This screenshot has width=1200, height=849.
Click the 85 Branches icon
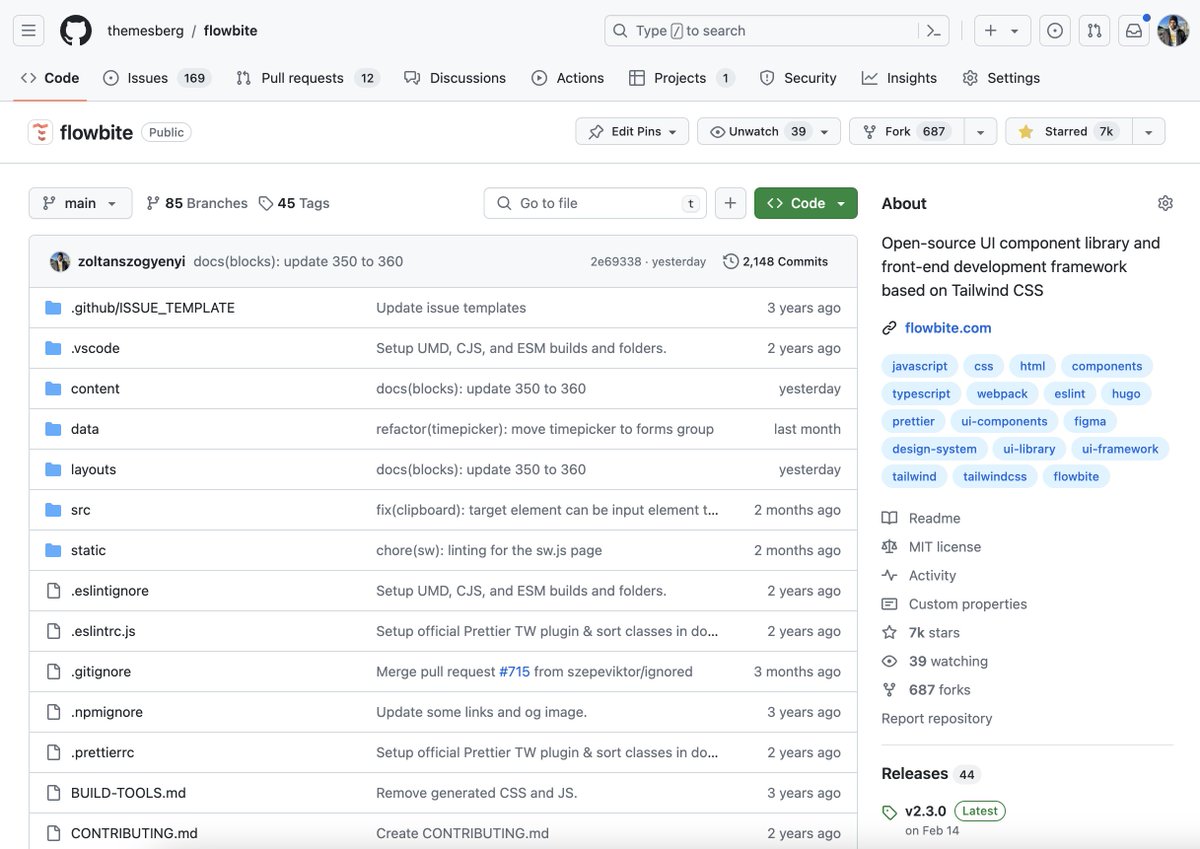click(153, 203)
